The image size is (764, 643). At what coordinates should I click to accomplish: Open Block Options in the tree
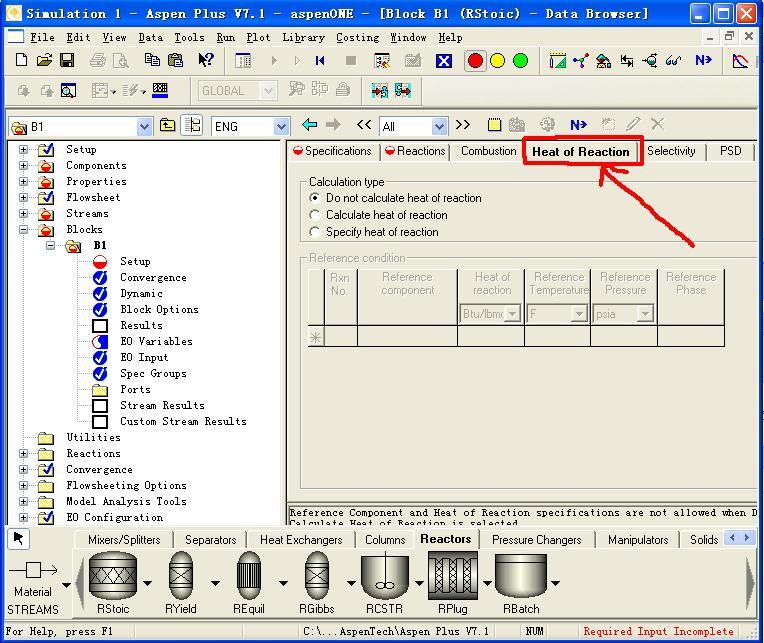coord(159,309)
